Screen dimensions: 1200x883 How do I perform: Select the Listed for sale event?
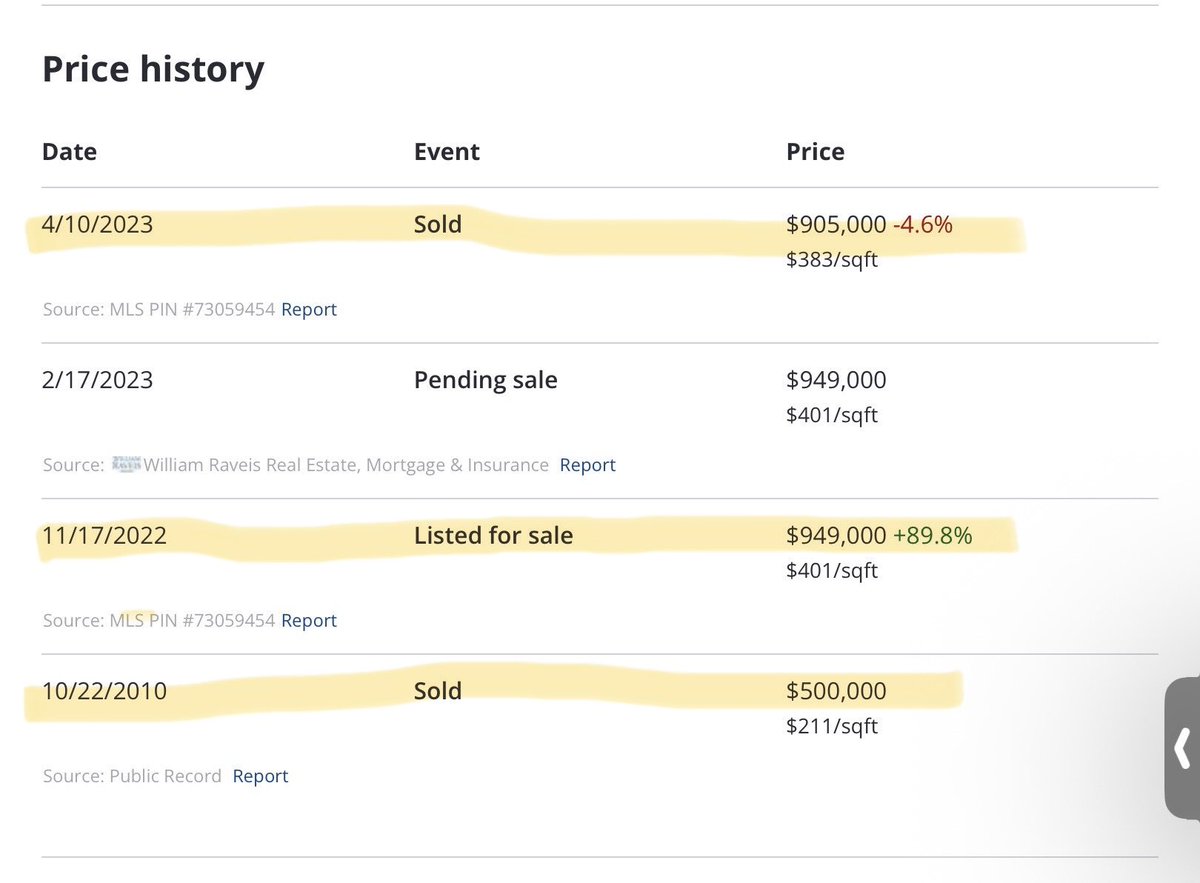click(493, 536)
